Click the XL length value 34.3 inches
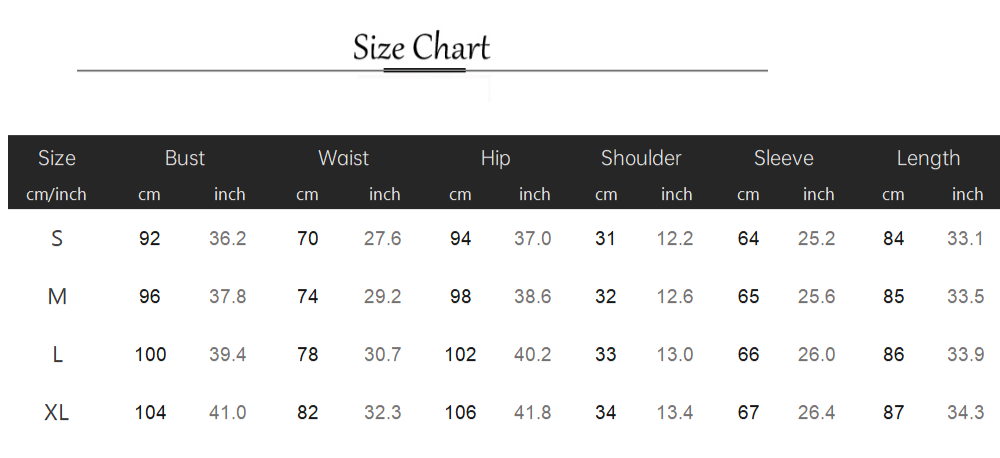 [x=966, y=412]
